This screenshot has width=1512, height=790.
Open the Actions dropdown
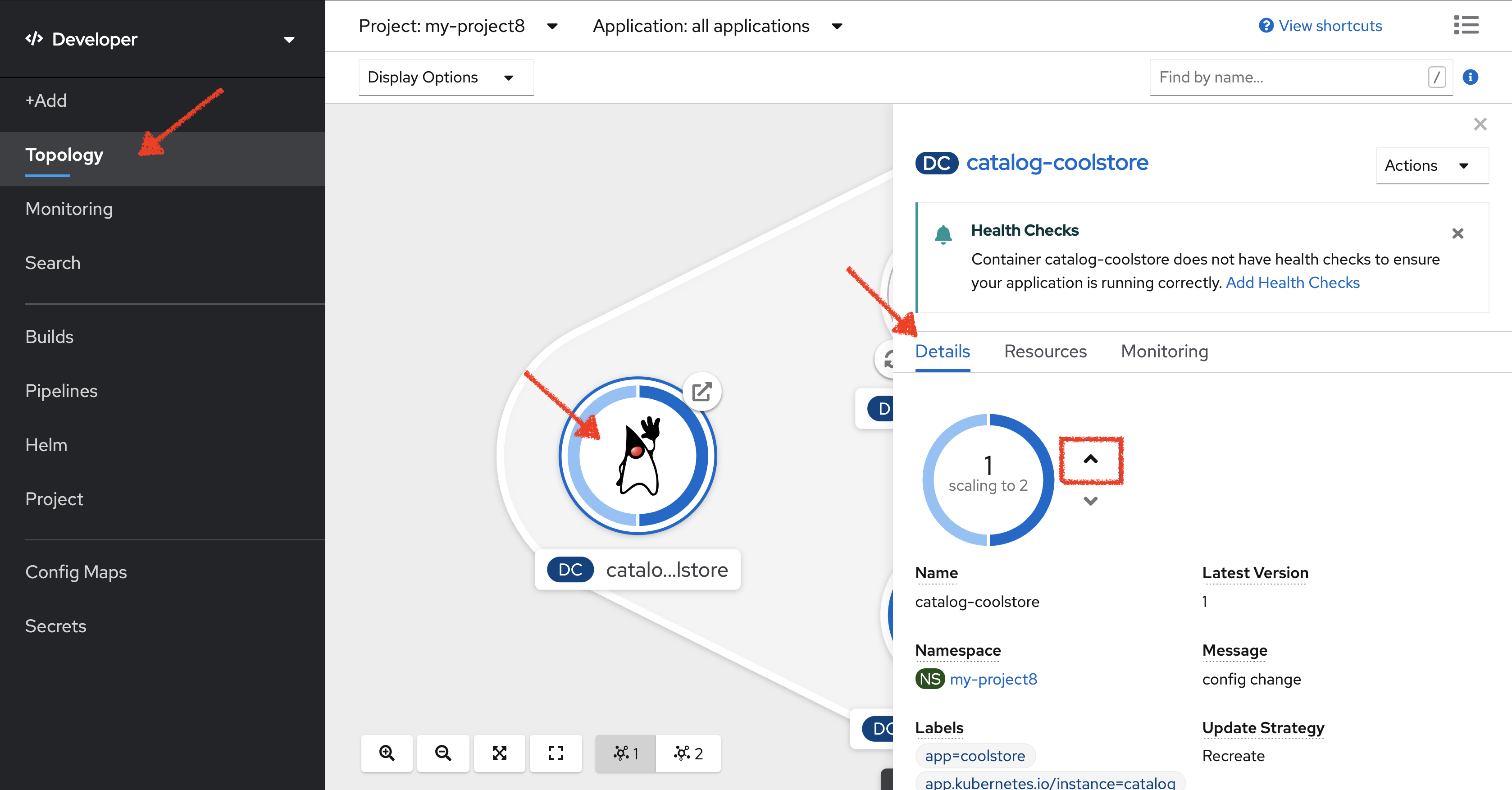[x=1432, y=165]
